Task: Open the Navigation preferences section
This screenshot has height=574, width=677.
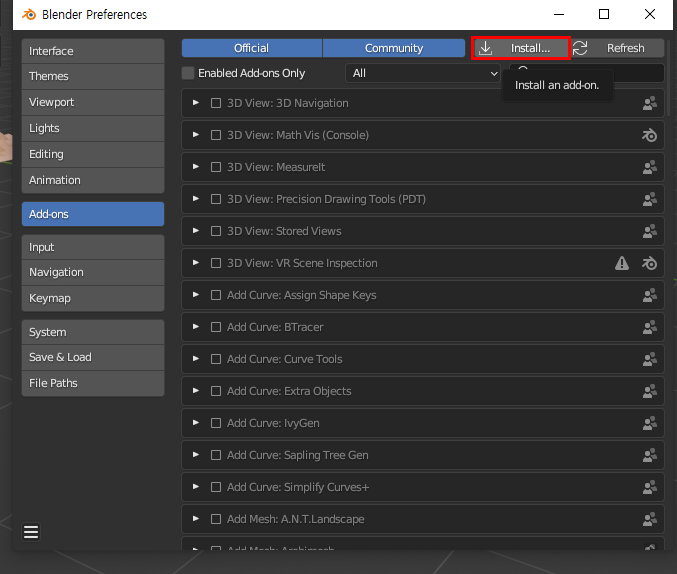Action: 93,272
